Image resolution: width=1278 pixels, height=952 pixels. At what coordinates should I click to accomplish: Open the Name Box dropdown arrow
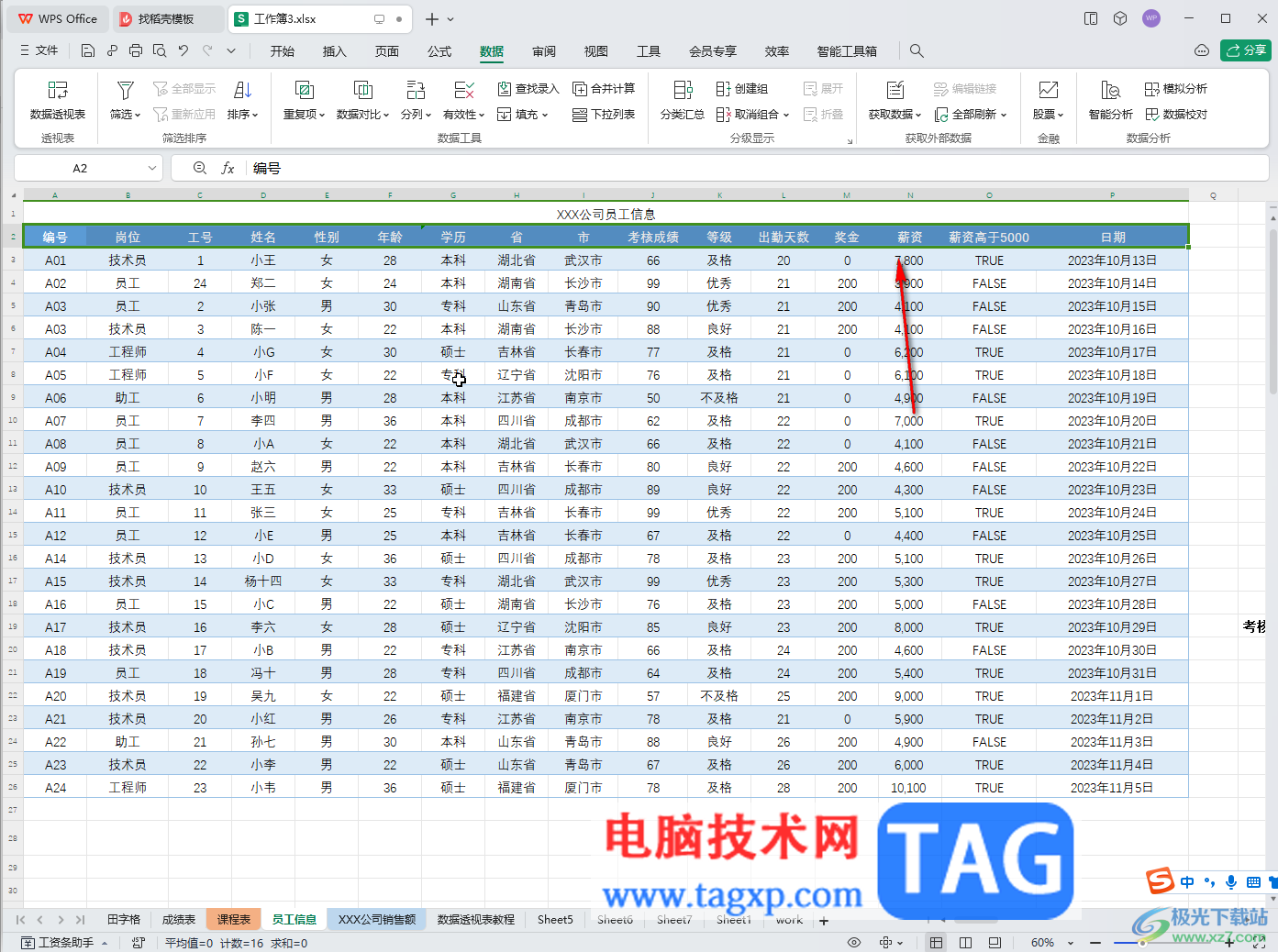tap(152, 168)
